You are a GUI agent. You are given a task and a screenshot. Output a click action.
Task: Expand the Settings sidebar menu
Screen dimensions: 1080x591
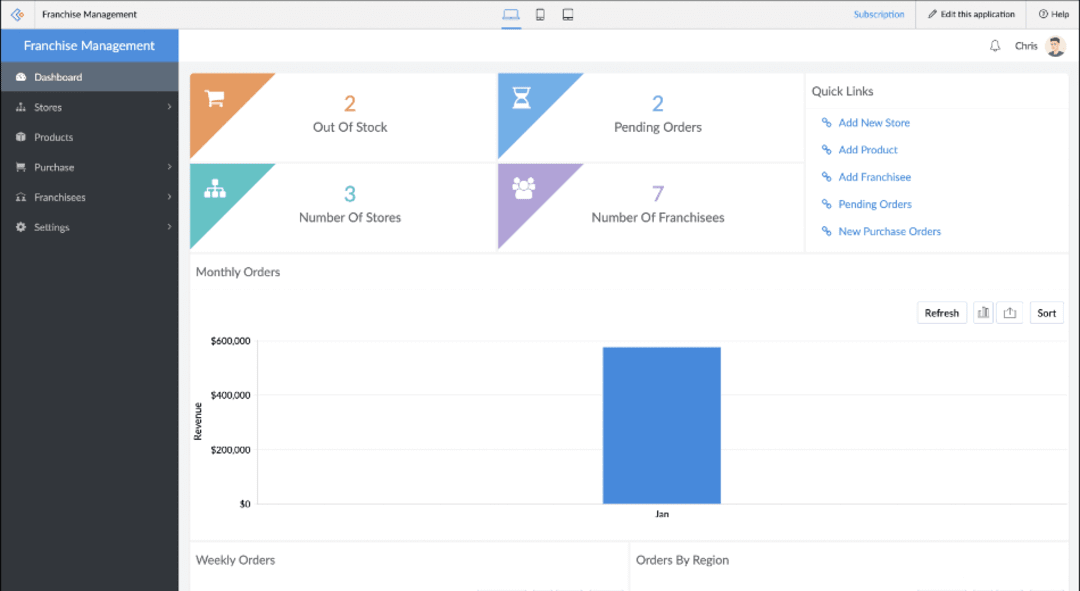coord(170,227)
